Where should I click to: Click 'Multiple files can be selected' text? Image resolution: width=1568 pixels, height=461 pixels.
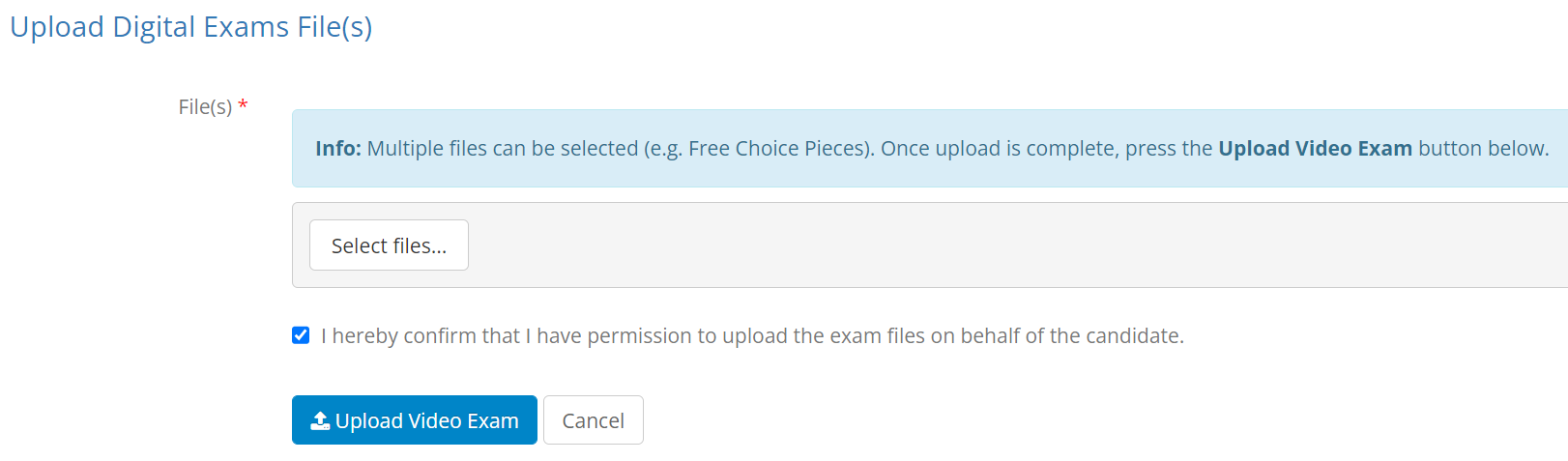coord(503,149)
